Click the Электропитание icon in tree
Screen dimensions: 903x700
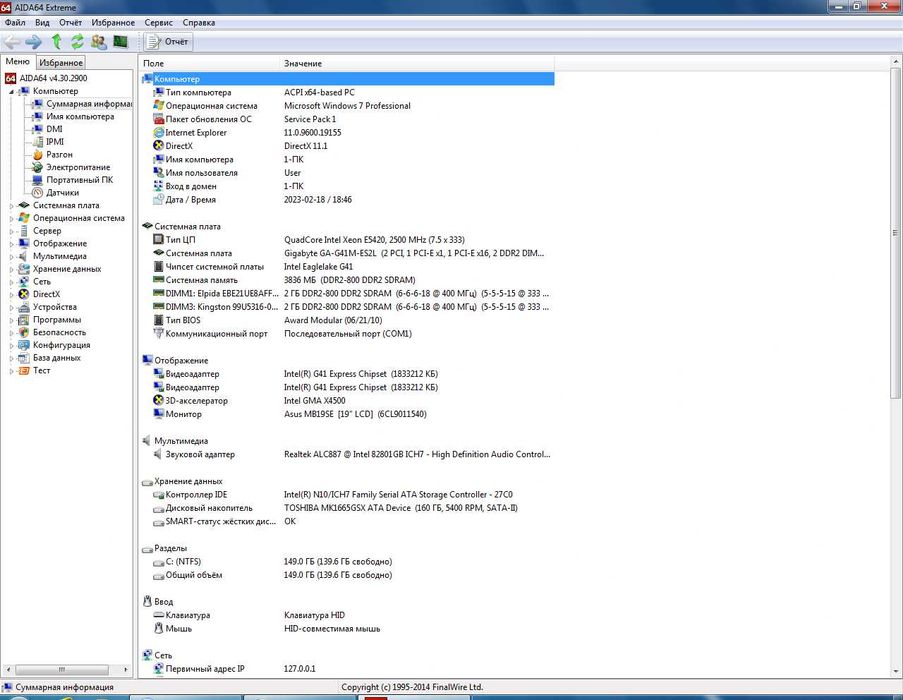pos(37,168)
